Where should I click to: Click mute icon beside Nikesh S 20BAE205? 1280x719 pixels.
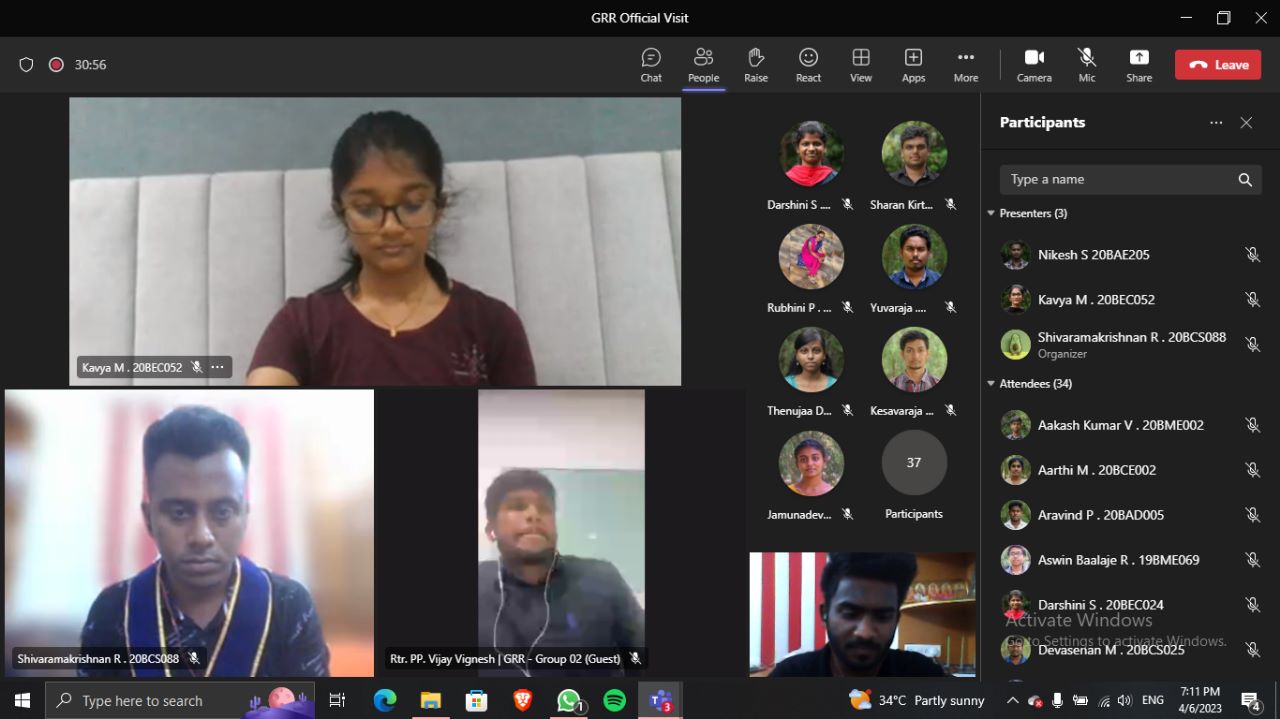(x=1252, y=255)
